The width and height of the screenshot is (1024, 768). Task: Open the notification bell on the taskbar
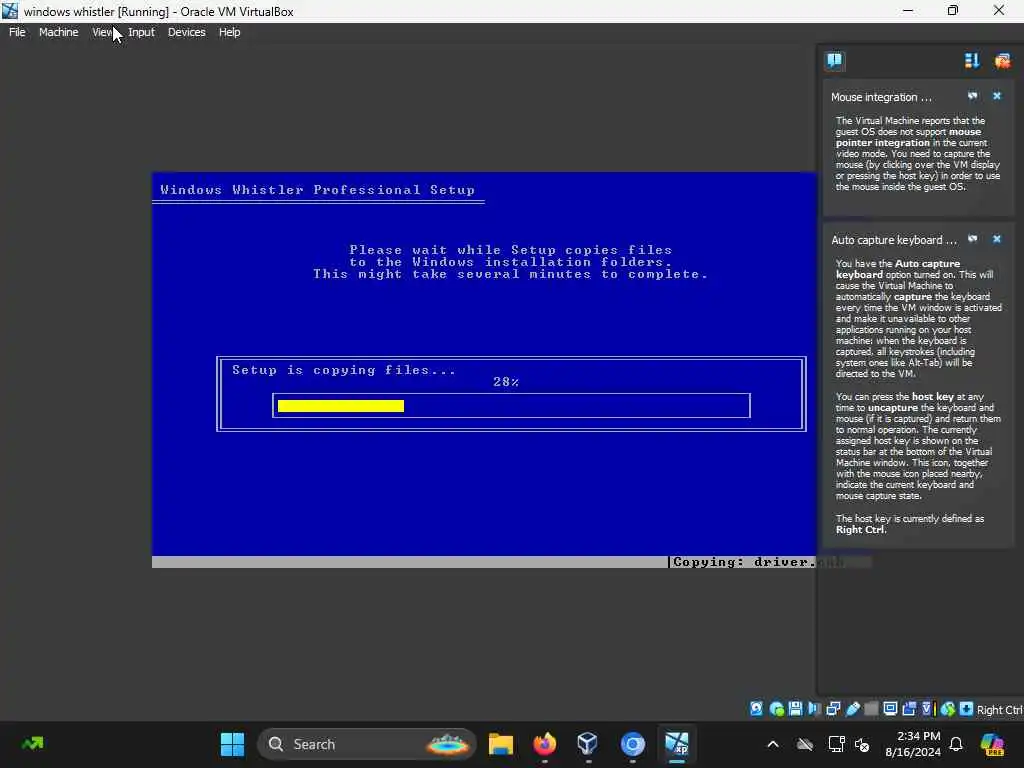point(956,744)
